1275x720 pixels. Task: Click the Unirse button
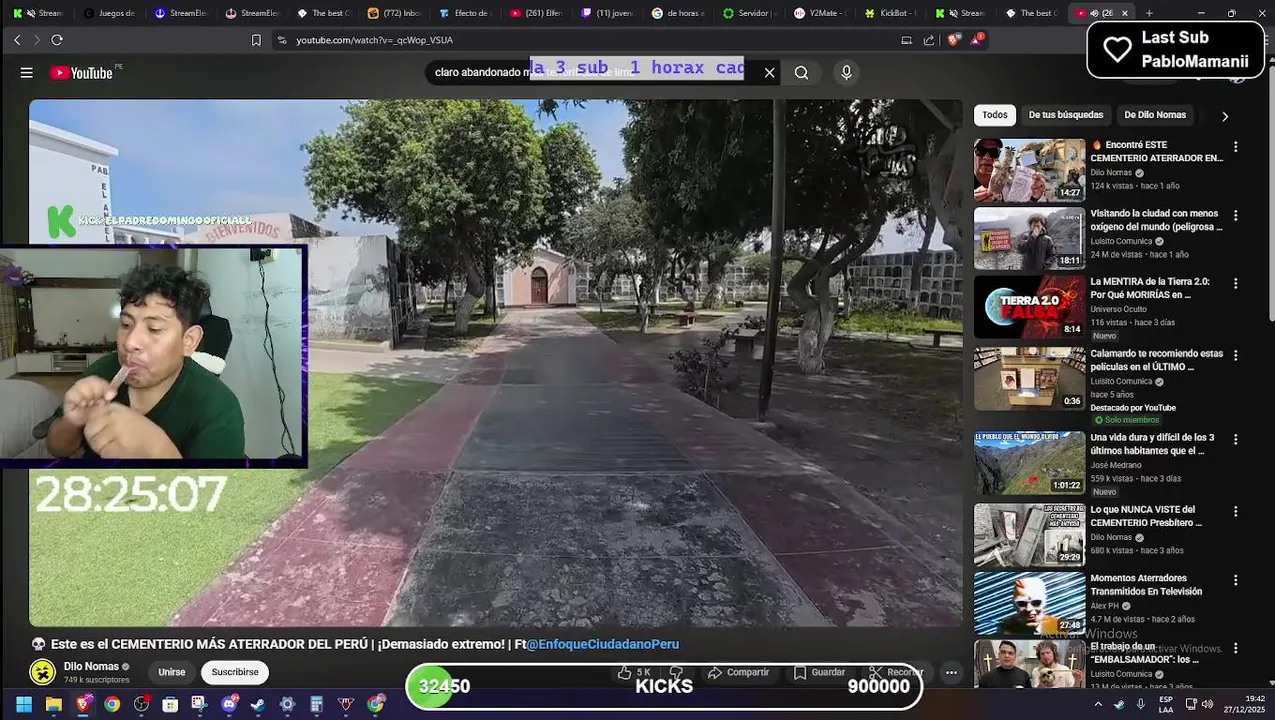[171, 672]
